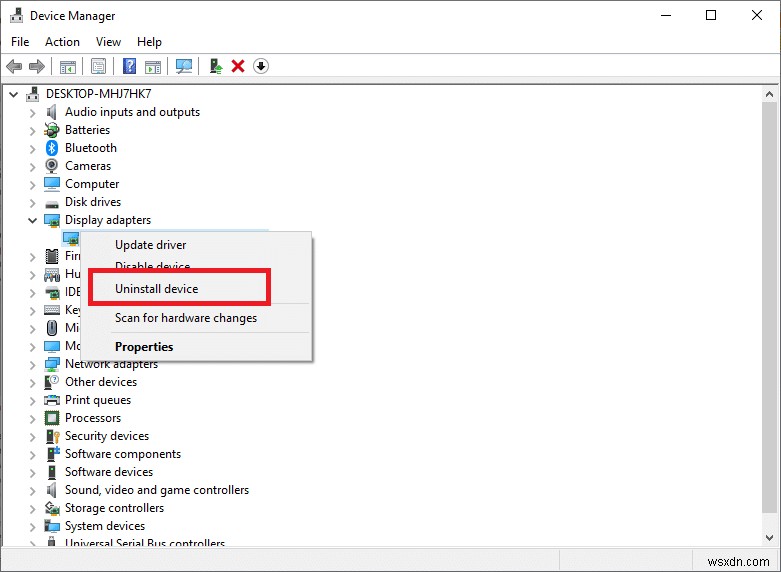This screenshot has width=781, height=572.
Task: Expand the Bluetooth category
Action: pos(32,148)
